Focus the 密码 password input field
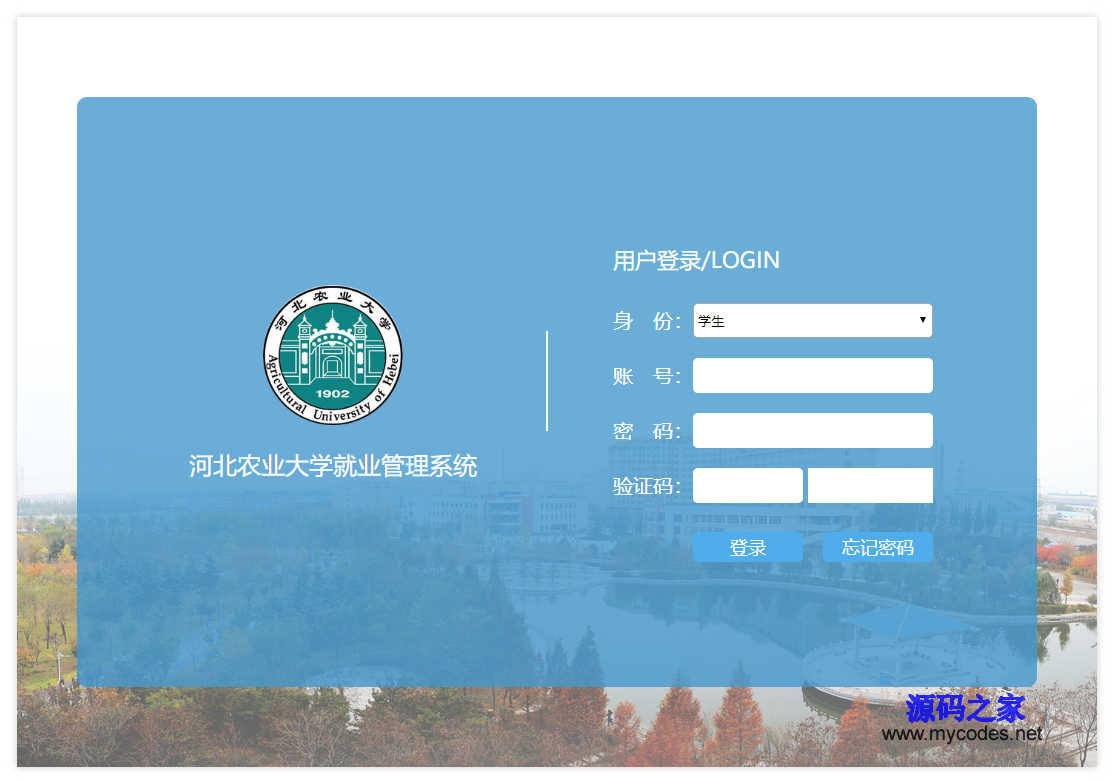This screenshot has width=1115, height=782. (x=813, y=430)
